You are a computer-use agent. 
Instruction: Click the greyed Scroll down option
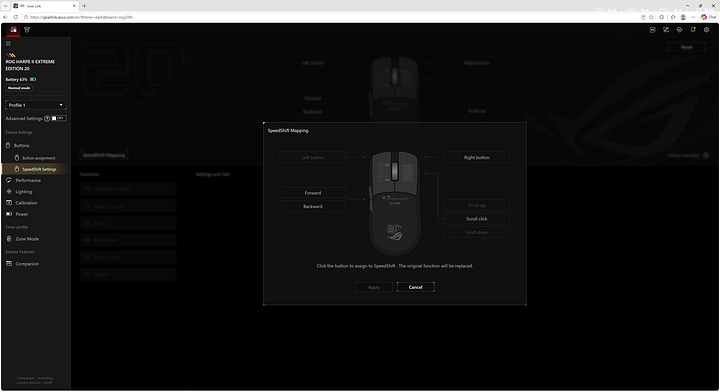coord(477,232)
